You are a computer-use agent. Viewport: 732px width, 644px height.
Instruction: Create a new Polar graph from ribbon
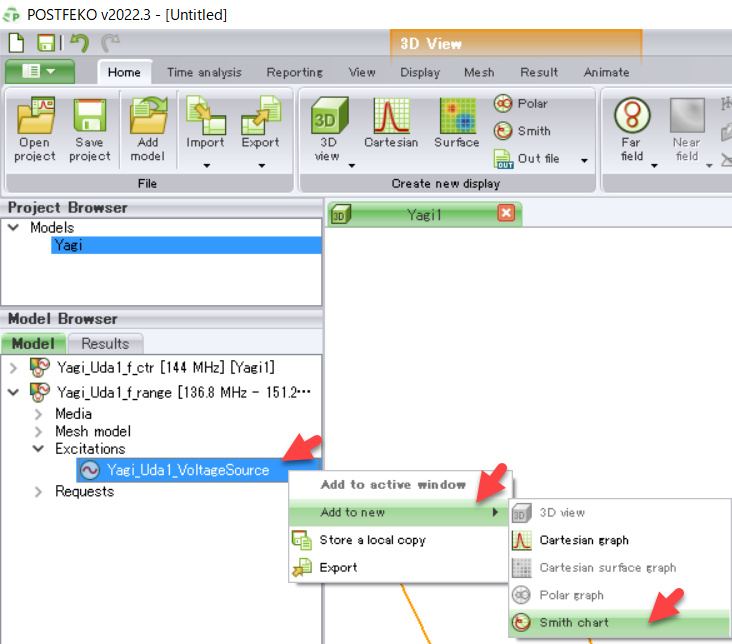[521, 103]
